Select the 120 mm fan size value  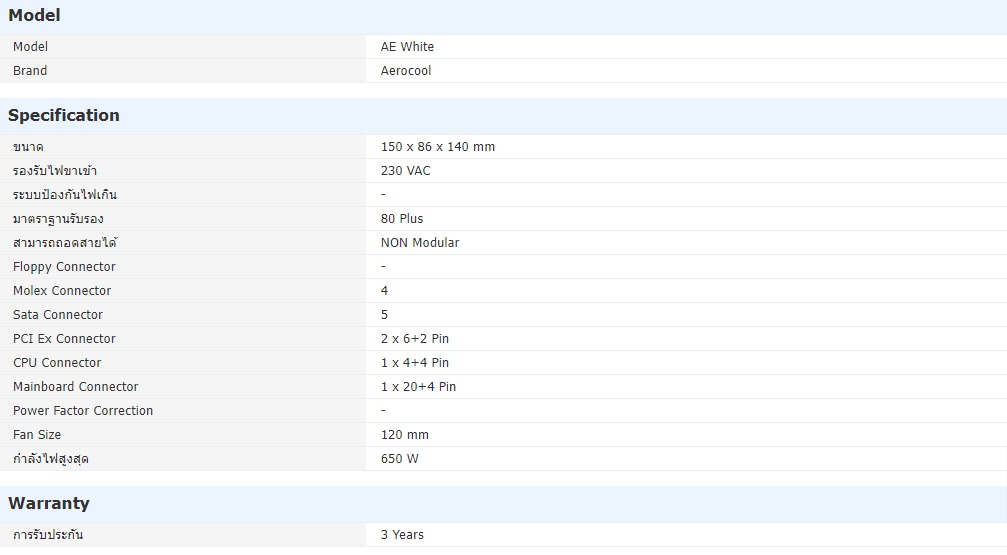(x=404, y=435)
